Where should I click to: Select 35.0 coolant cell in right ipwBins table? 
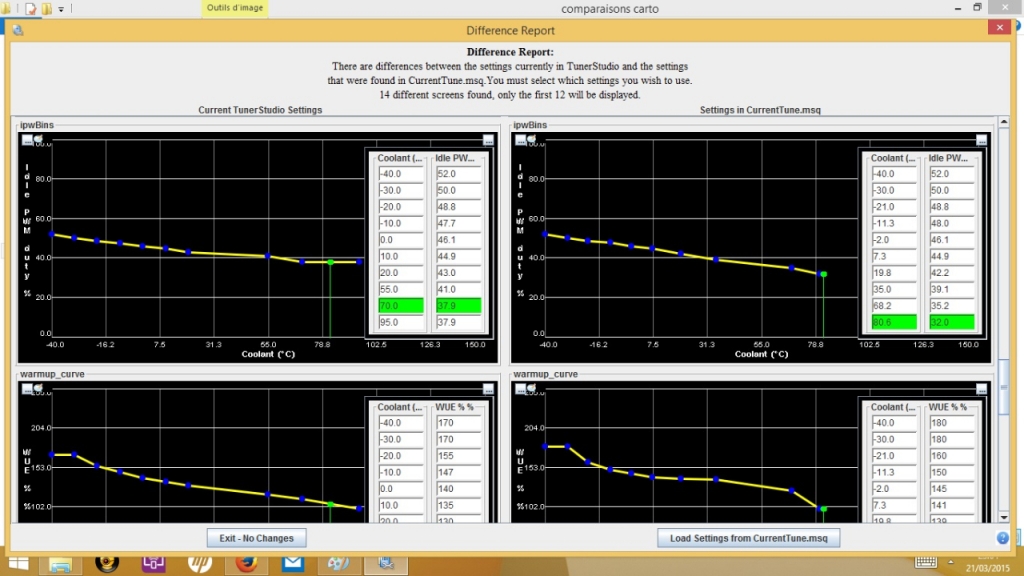[894, 289]
